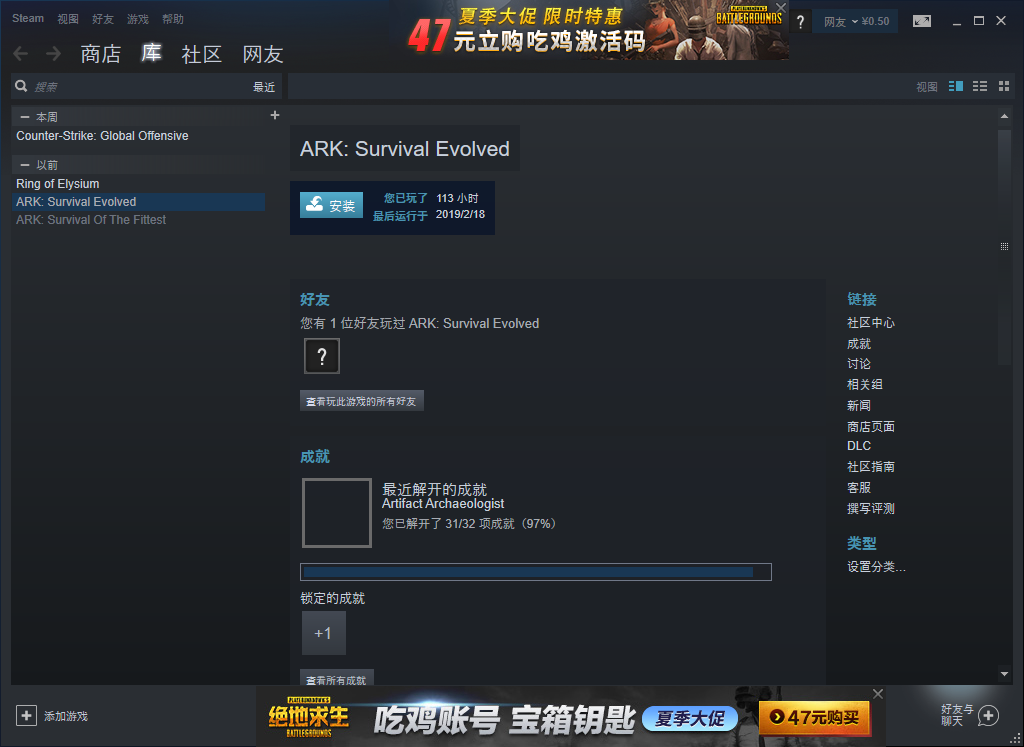Screen dimensions: 1024x747
Task: Open the 视图 menu
Action: (68, 19)
